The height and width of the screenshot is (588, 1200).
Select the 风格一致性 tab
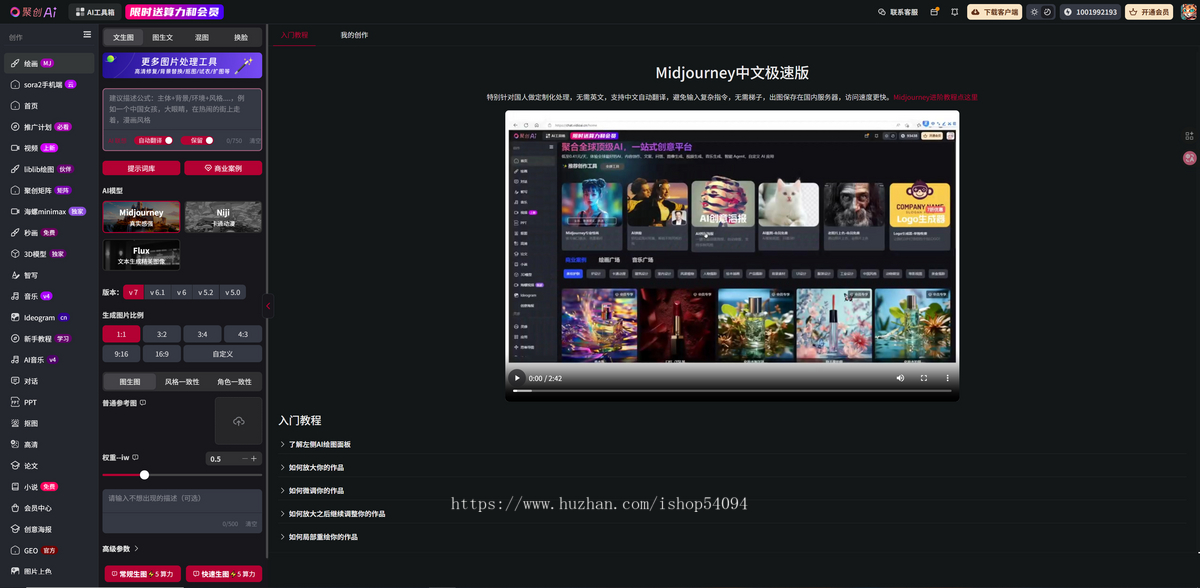pyautogui.click(x=182, y=382)
